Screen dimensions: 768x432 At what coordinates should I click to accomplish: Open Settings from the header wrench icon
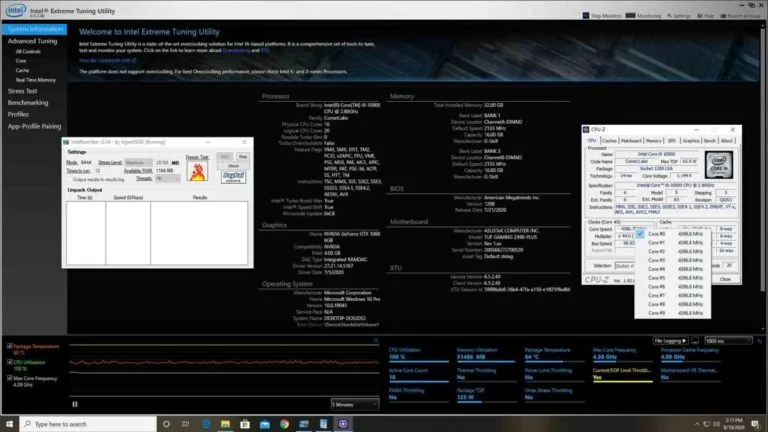(x=669, y=16)
